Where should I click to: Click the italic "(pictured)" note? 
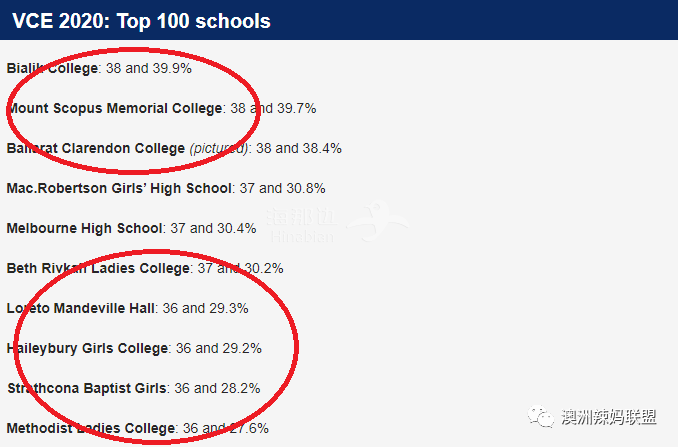tap(219, 149)
